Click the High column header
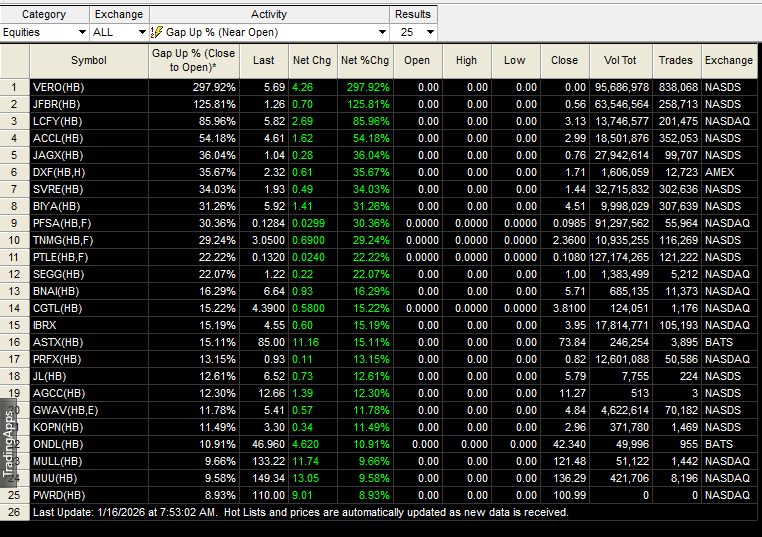762x537 pixels. [x=467, y=61]
